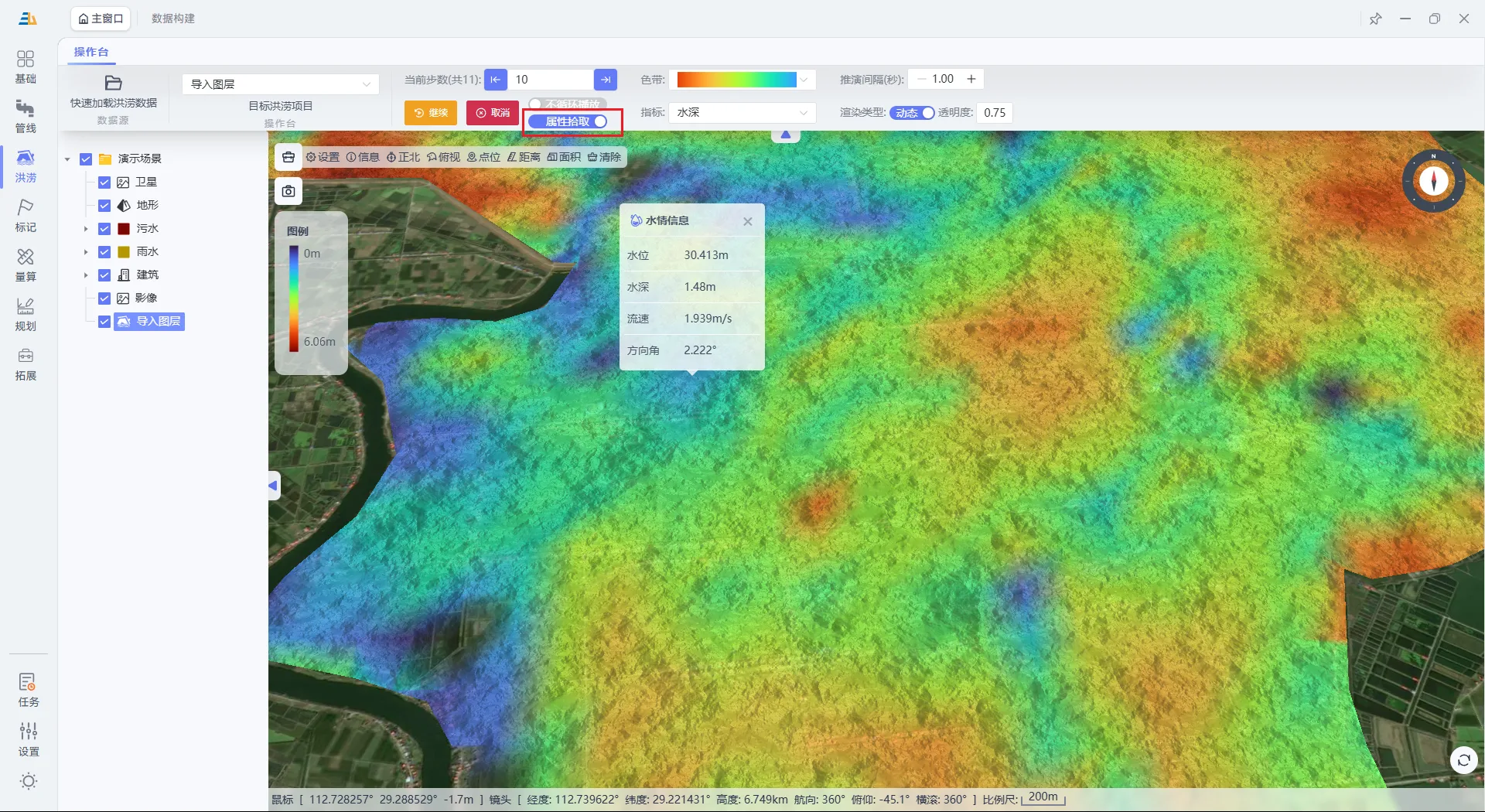The image size is (1485, 812).
Task: Click 快速加载洪涝数据 folder icon
Action: (x=114, y=83)
